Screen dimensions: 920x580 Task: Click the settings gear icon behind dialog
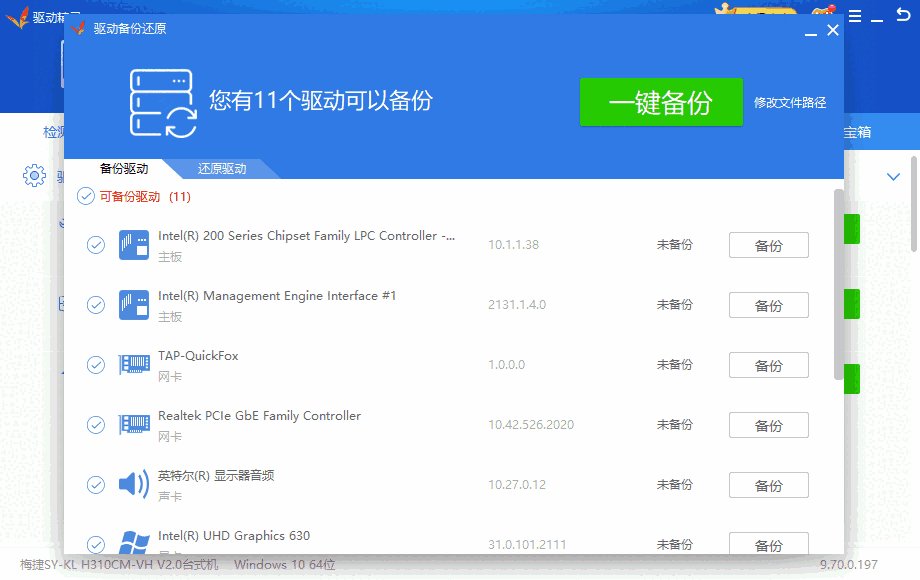click(x=35, y=176)
